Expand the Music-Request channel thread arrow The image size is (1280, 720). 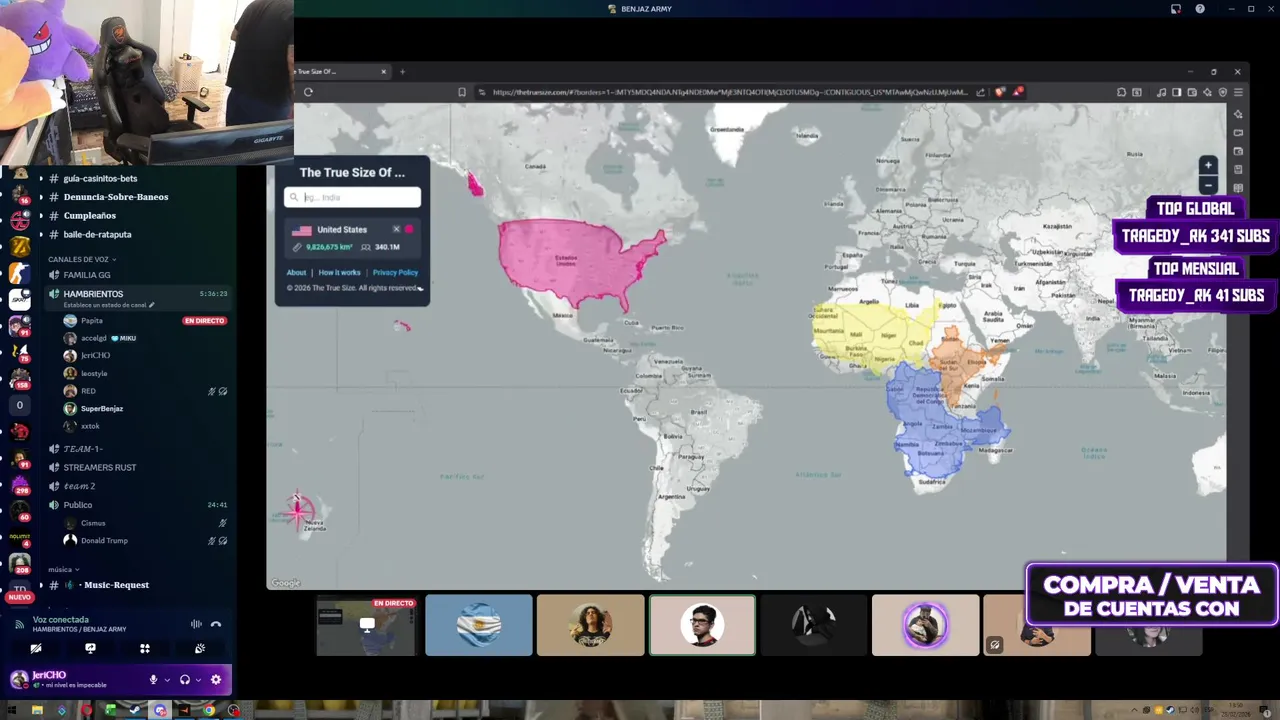click(x=41, y=585)
